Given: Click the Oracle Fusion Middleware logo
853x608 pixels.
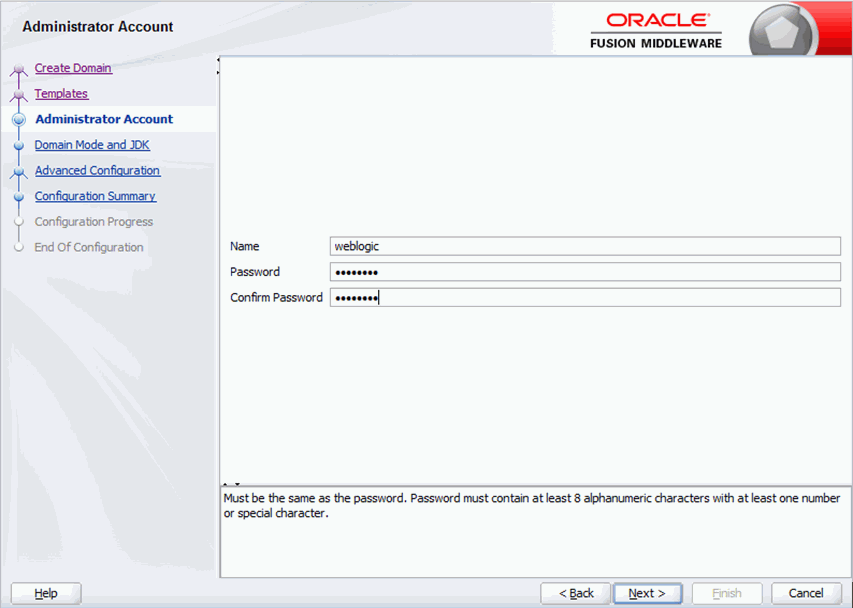Looking at the screenshot, I should [x=656, y=29].
